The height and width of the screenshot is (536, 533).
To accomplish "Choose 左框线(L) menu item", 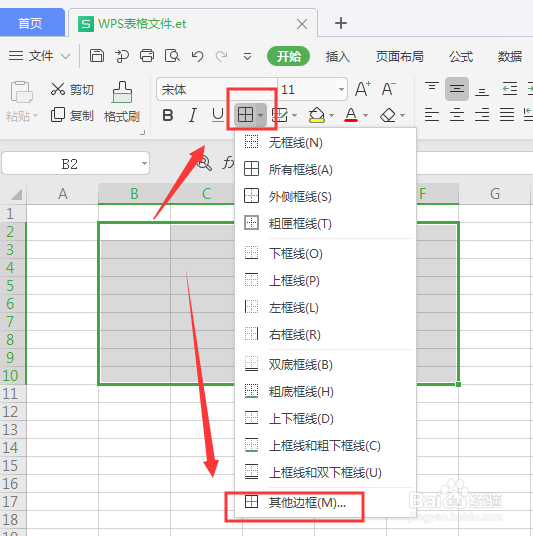I will tap(325, 308).
